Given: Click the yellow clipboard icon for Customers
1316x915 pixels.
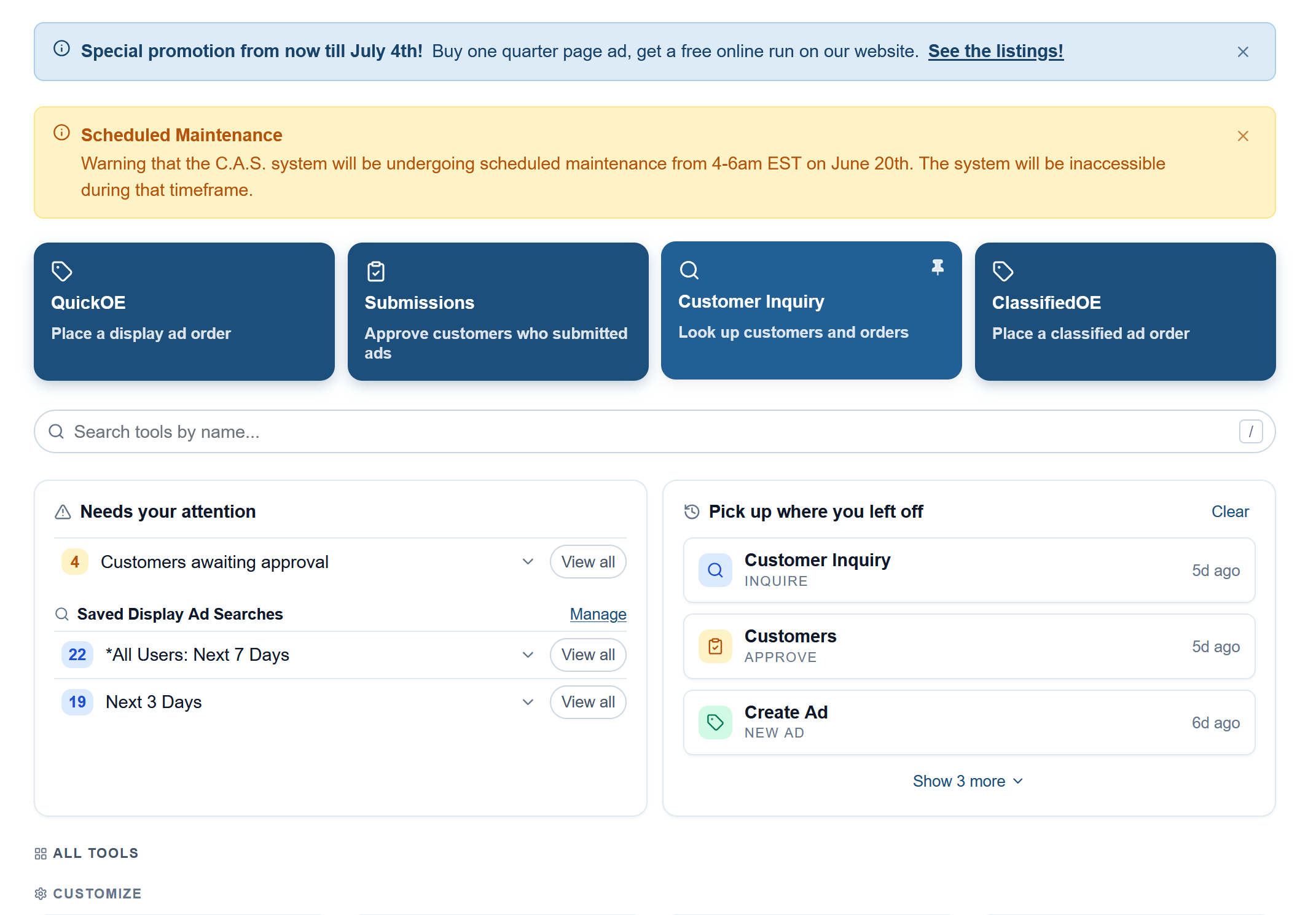Looking at the screenshot, I should pos(715,647).
